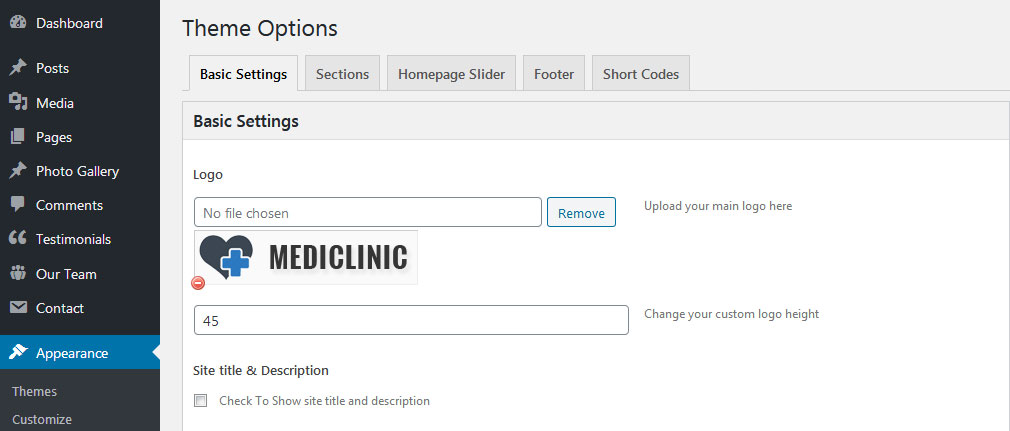Click the Dashboard gauge icon
This screenshot has width=1010, height=431.
pos(18,23)
